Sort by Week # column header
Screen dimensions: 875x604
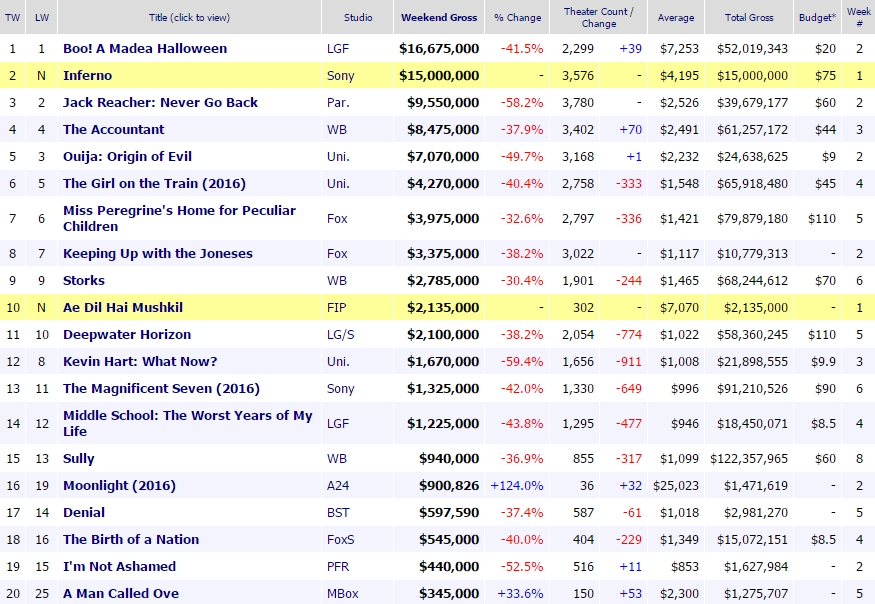pyautogui.click(x=859, y=17)
